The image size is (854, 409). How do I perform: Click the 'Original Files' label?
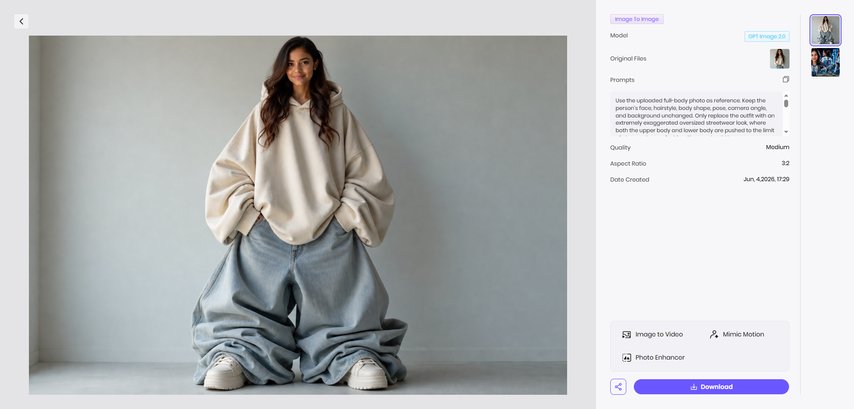(x=628, y=59)
